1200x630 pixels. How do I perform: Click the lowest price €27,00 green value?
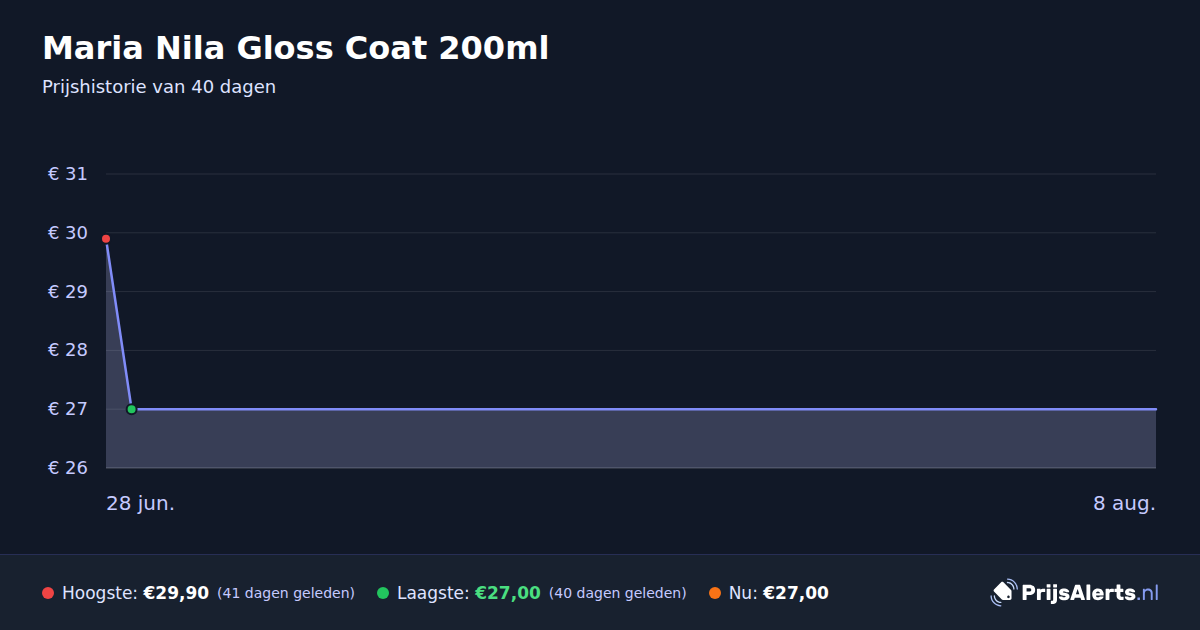click(508, 593)
